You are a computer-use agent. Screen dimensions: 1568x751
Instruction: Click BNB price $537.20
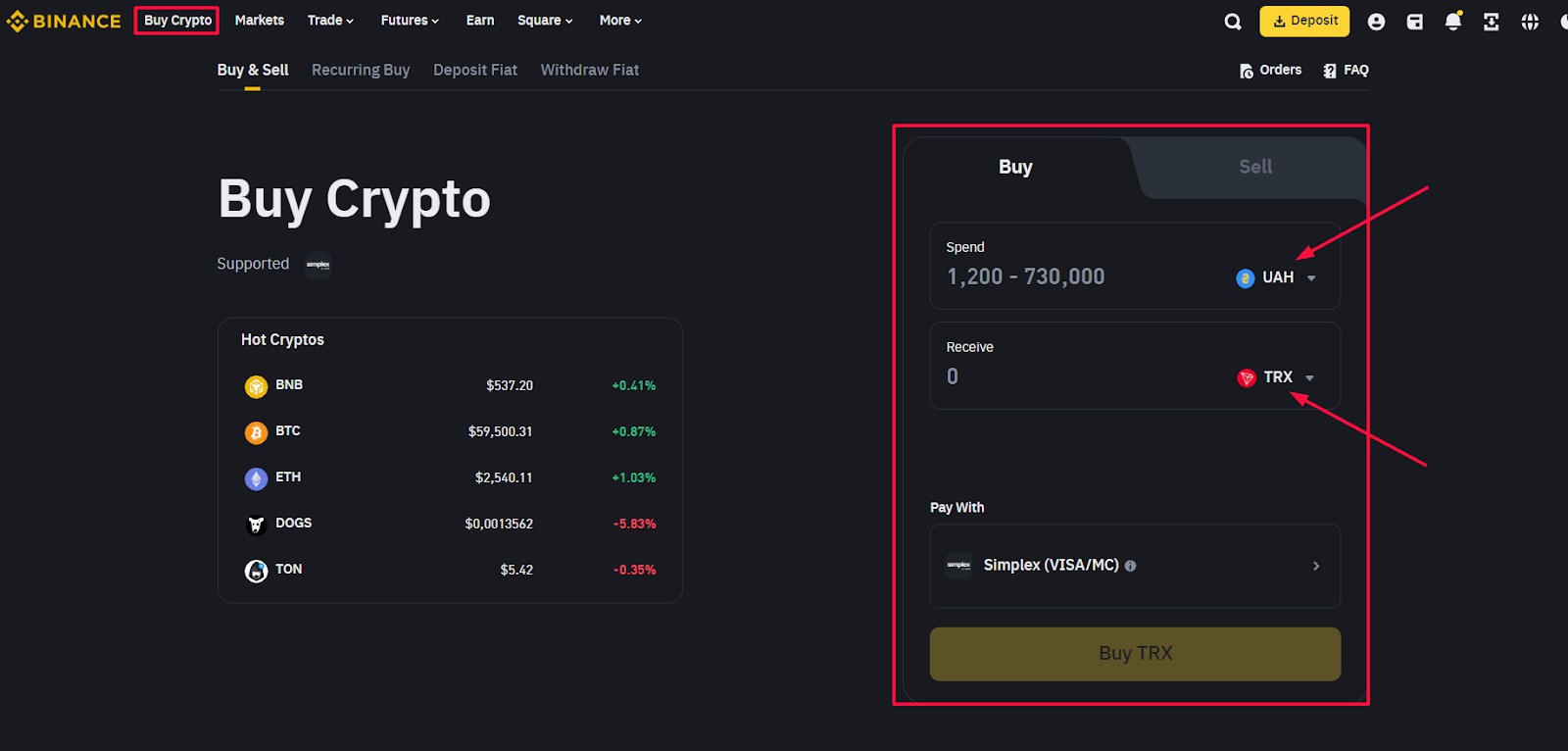point(510,386)
